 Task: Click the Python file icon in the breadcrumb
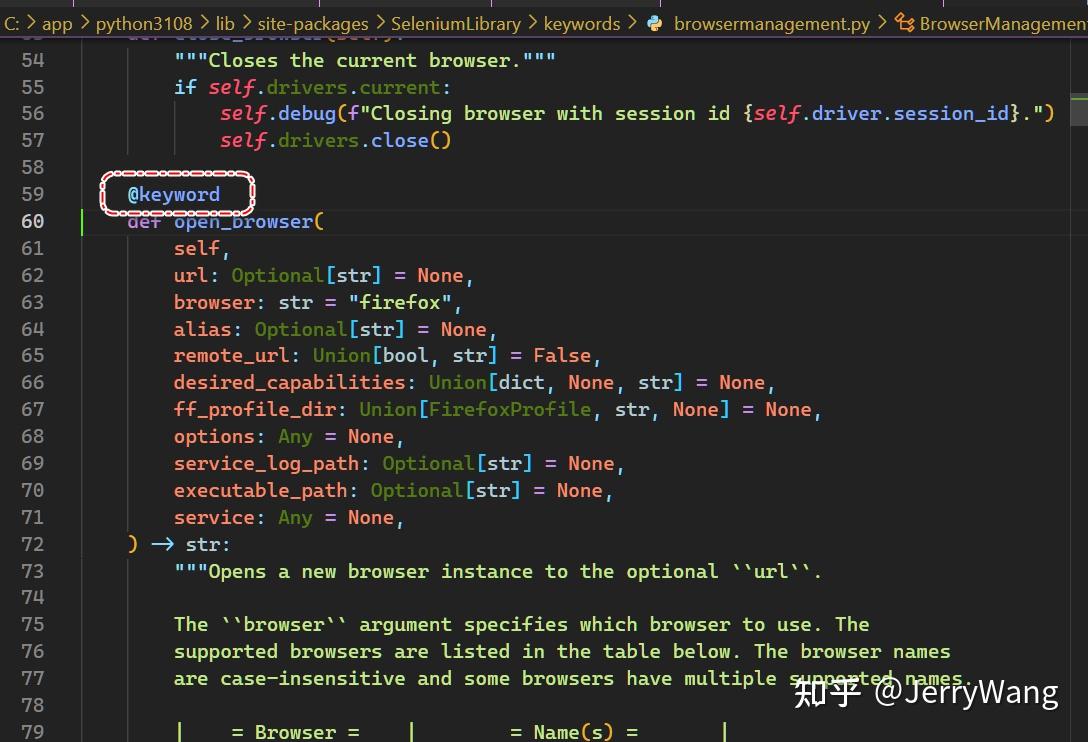655,23
